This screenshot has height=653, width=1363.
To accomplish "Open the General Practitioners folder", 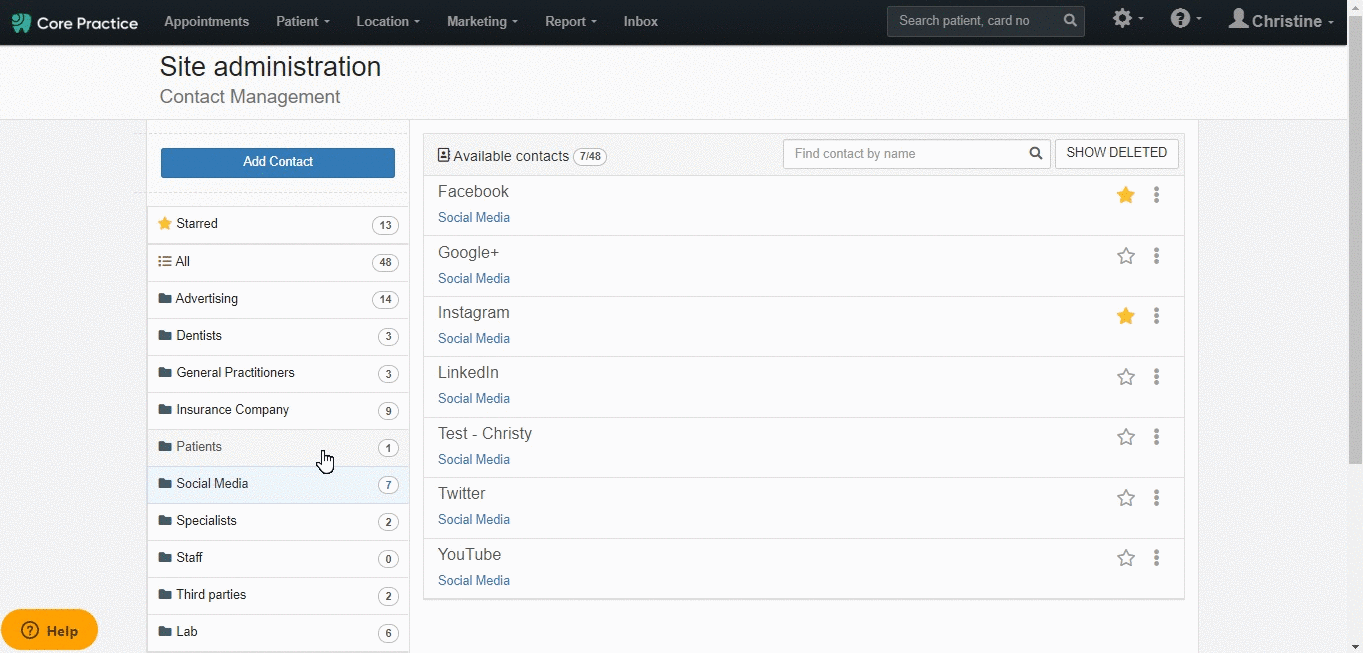I will coord(278,374).
